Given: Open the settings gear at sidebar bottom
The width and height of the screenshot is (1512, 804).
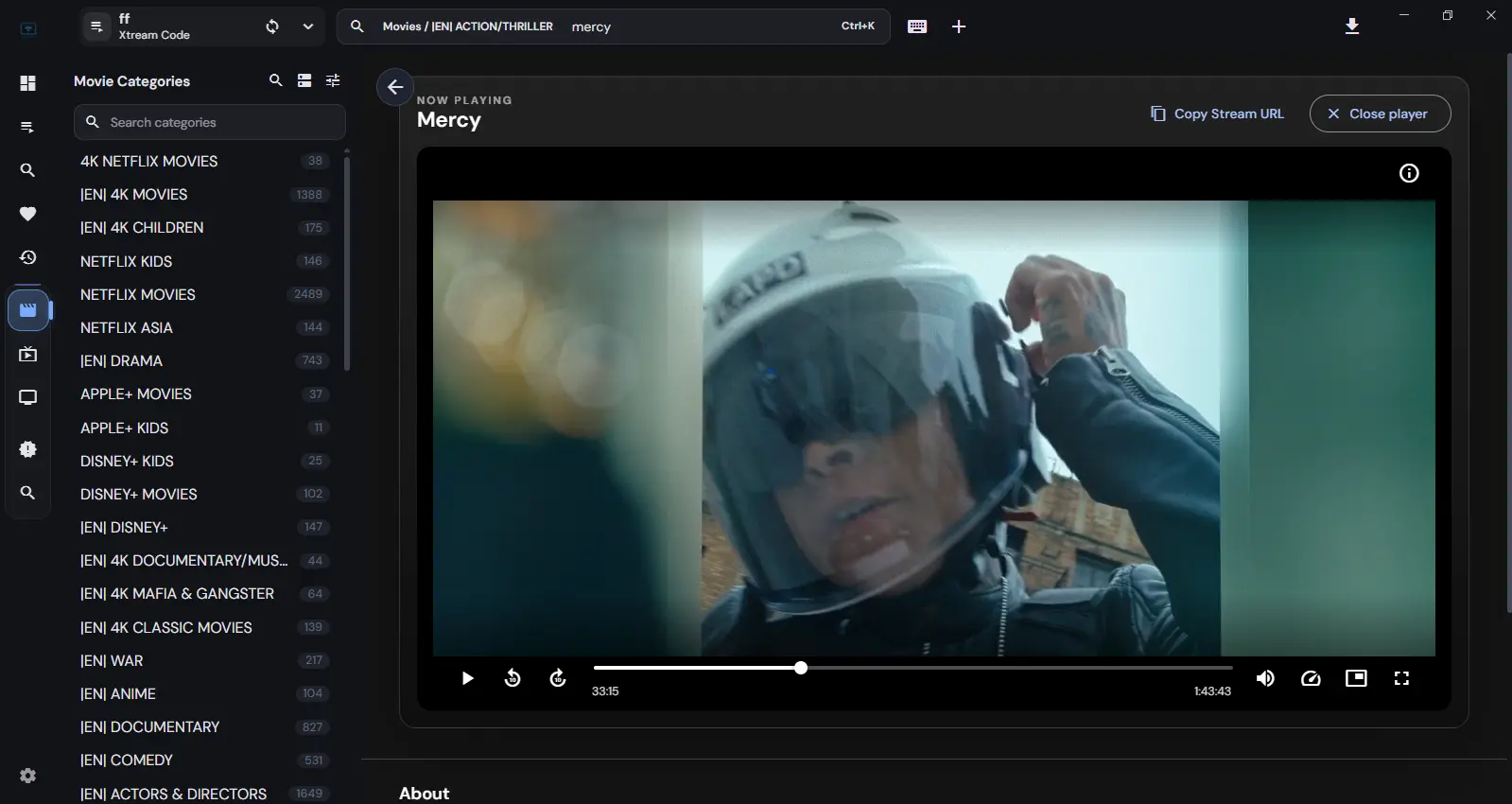Looking at the screenshot, I should coord(28,776).
